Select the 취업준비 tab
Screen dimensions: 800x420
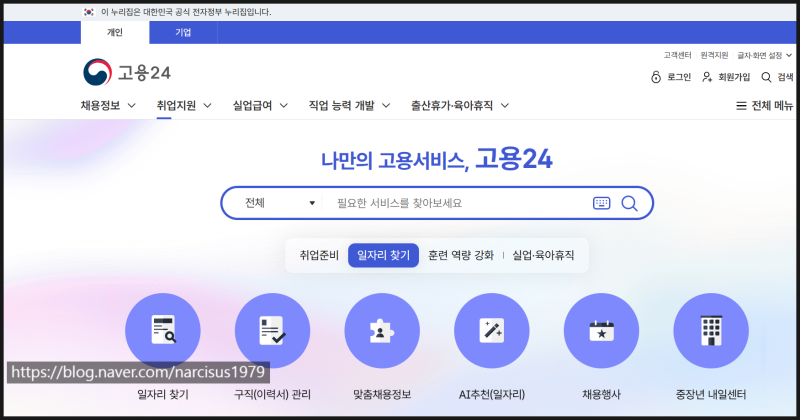click(x=319, y=255)
